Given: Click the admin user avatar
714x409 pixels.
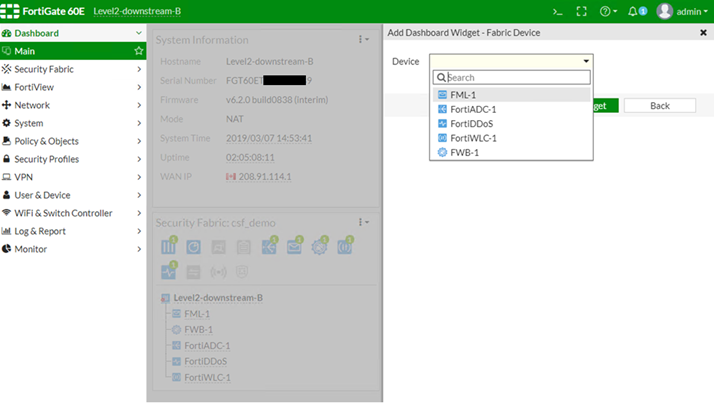Looking at the screenshot, I should pos(664,11).
